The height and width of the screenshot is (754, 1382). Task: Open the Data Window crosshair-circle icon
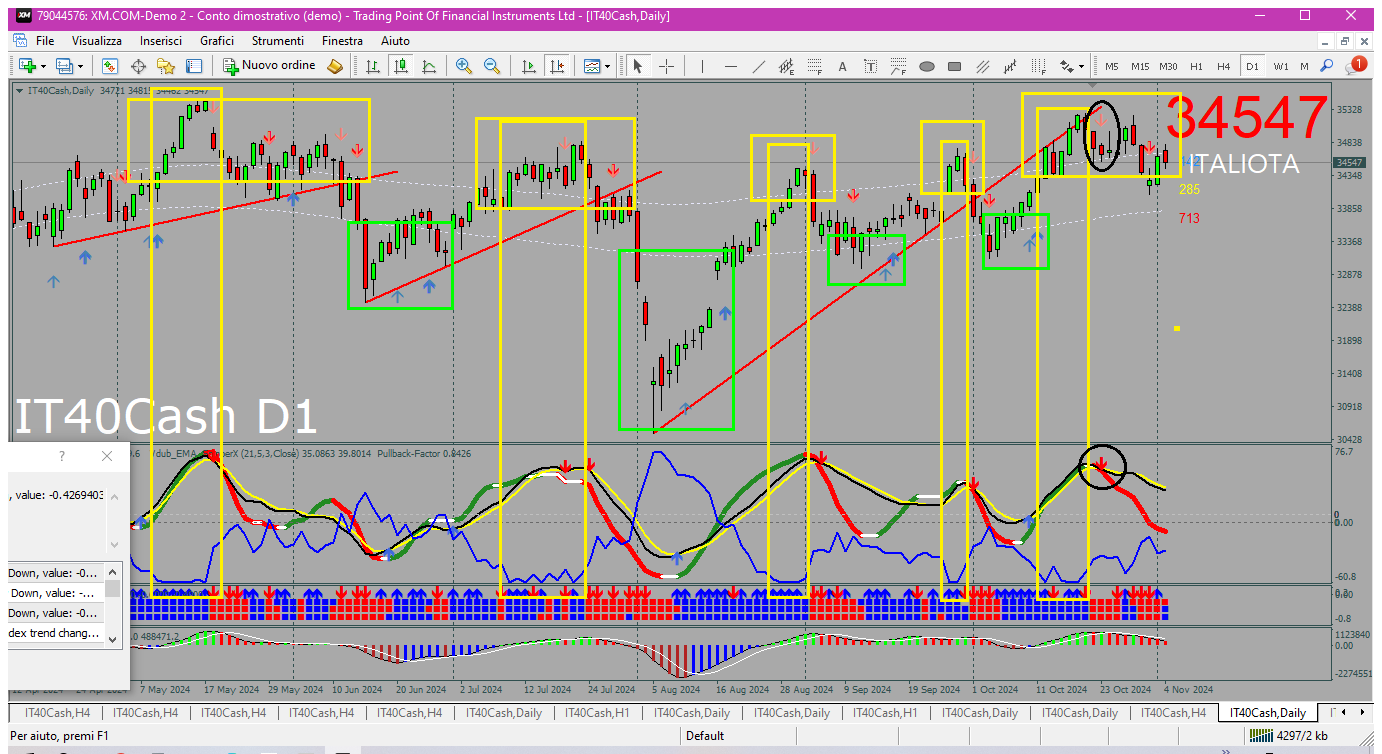coord(138,66)
